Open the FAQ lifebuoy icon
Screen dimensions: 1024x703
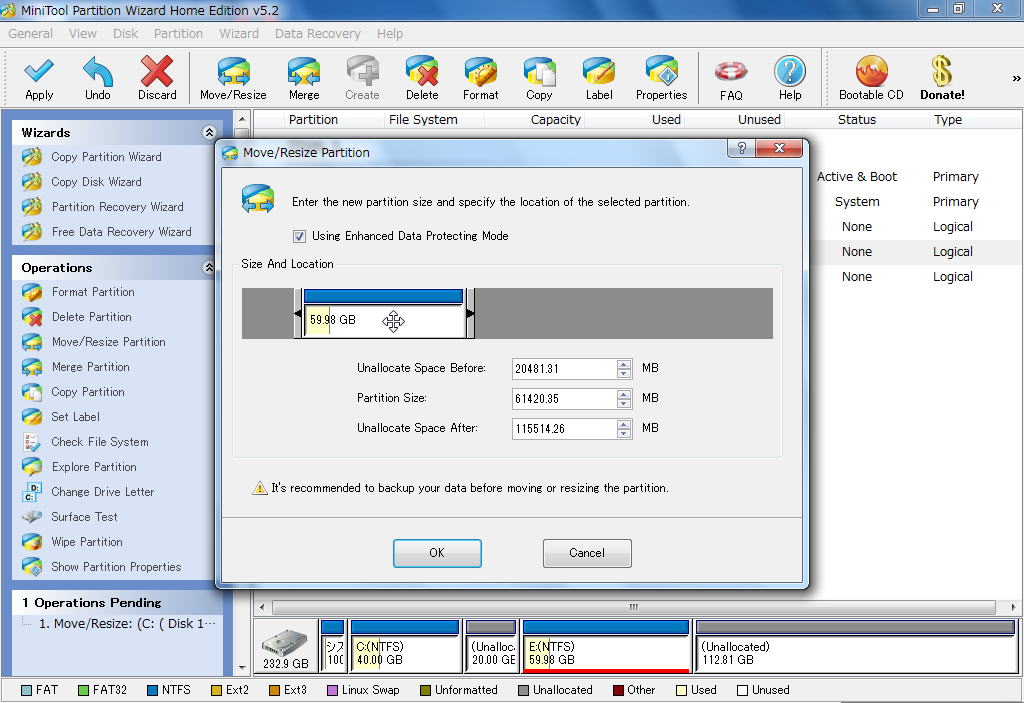pos(731,79)
